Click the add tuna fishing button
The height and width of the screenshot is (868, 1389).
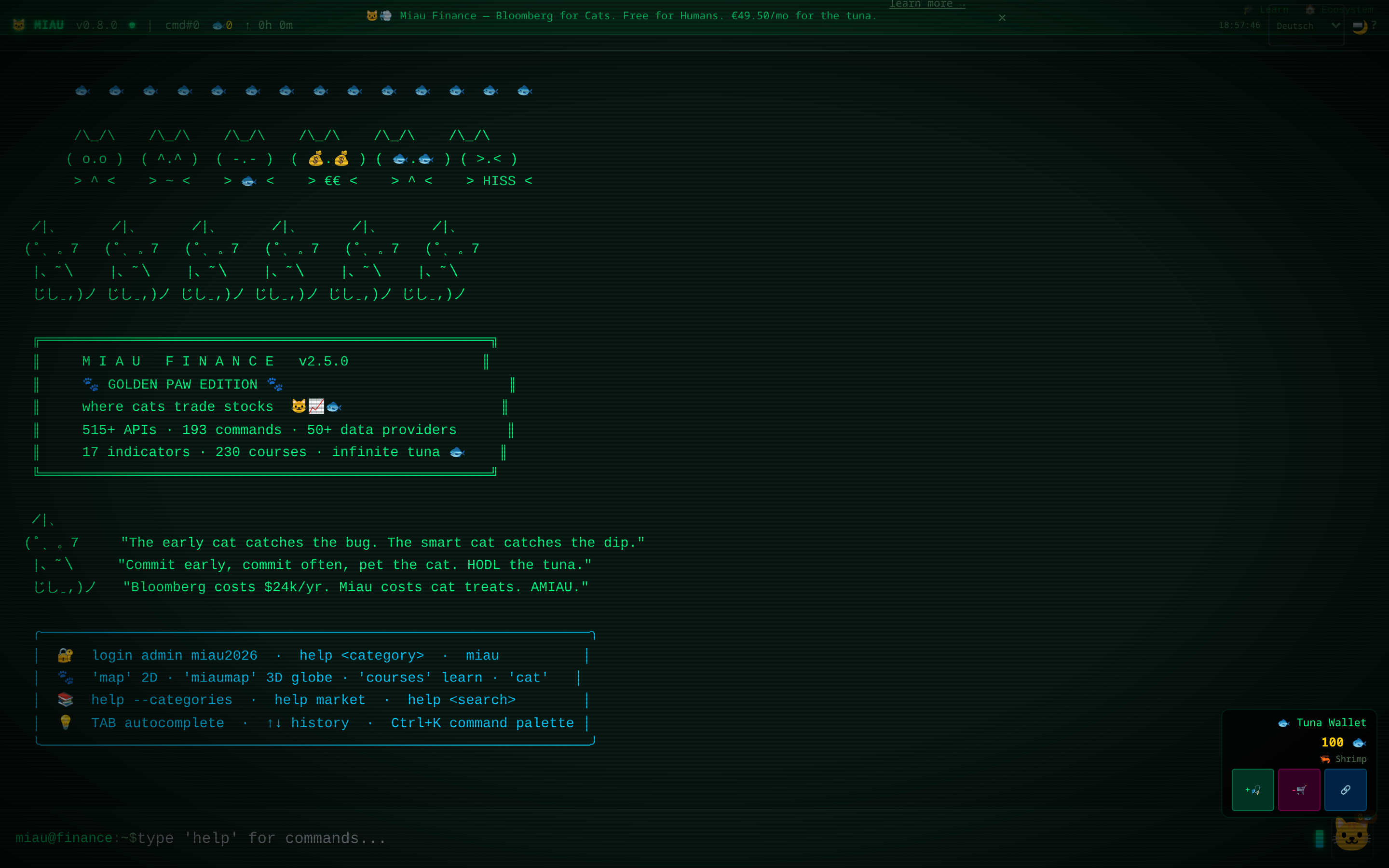1253,790
